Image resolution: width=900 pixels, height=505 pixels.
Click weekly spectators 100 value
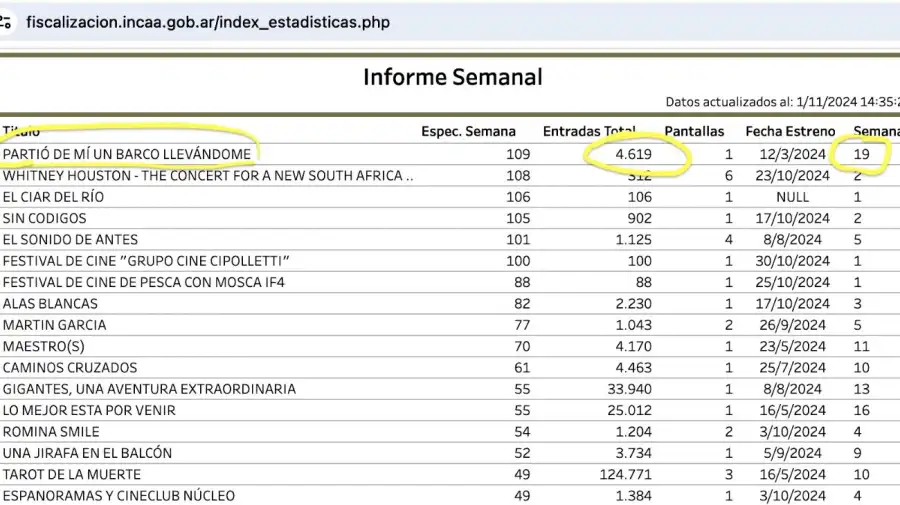pos(518,261)
